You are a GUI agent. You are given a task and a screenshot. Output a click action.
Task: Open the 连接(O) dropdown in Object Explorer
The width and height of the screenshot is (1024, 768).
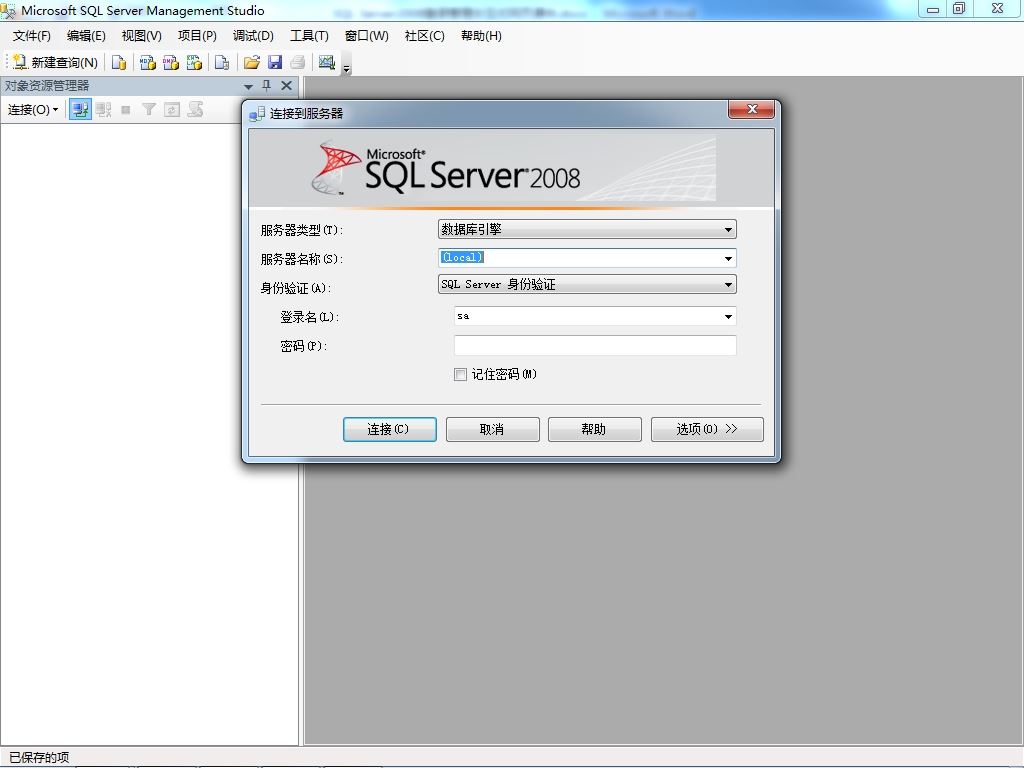(x=33, y=110)
